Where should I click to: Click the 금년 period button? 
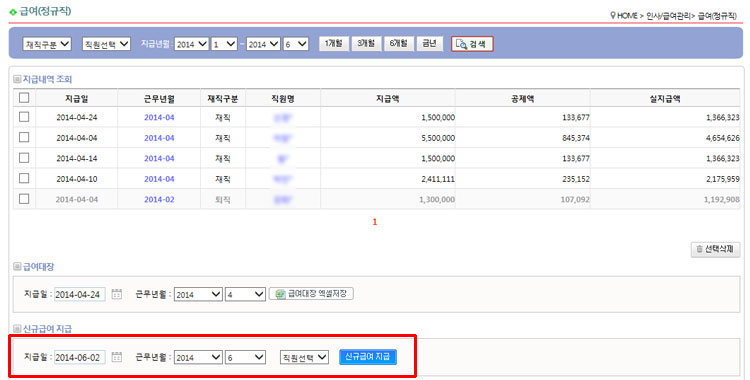[429, 44]
